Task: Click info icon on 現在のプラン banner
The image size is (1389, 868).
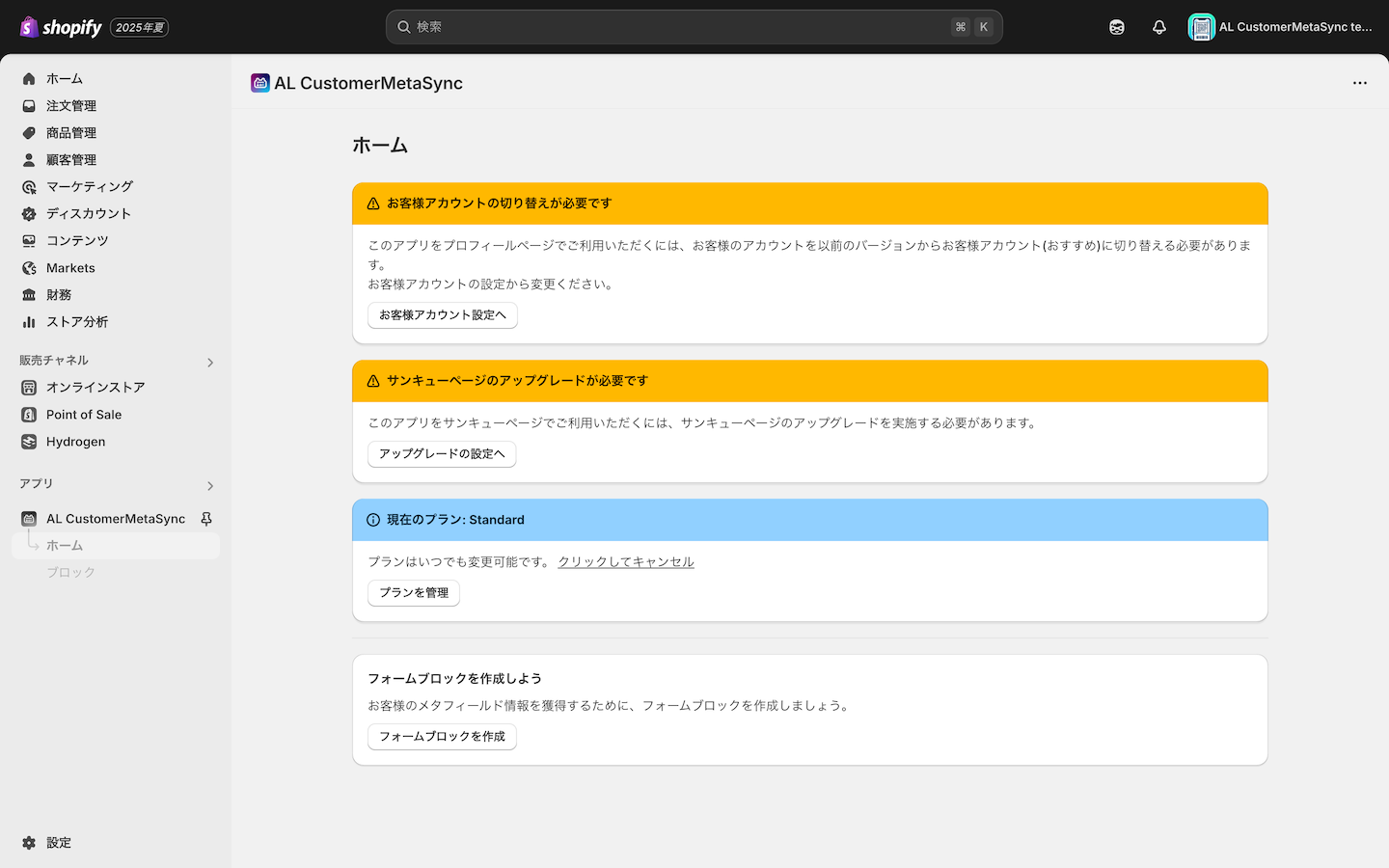Action: (x=373, y=520)
